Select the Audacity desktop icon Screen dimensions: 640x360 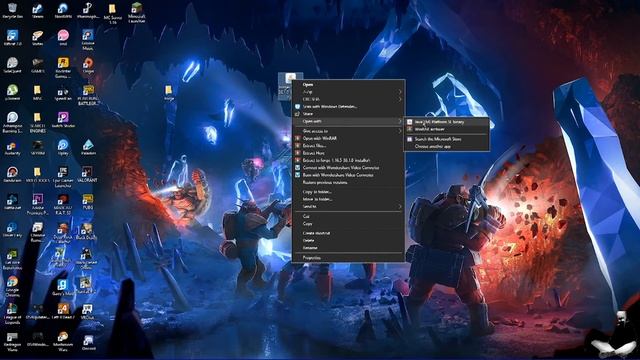tap(12, 148)
